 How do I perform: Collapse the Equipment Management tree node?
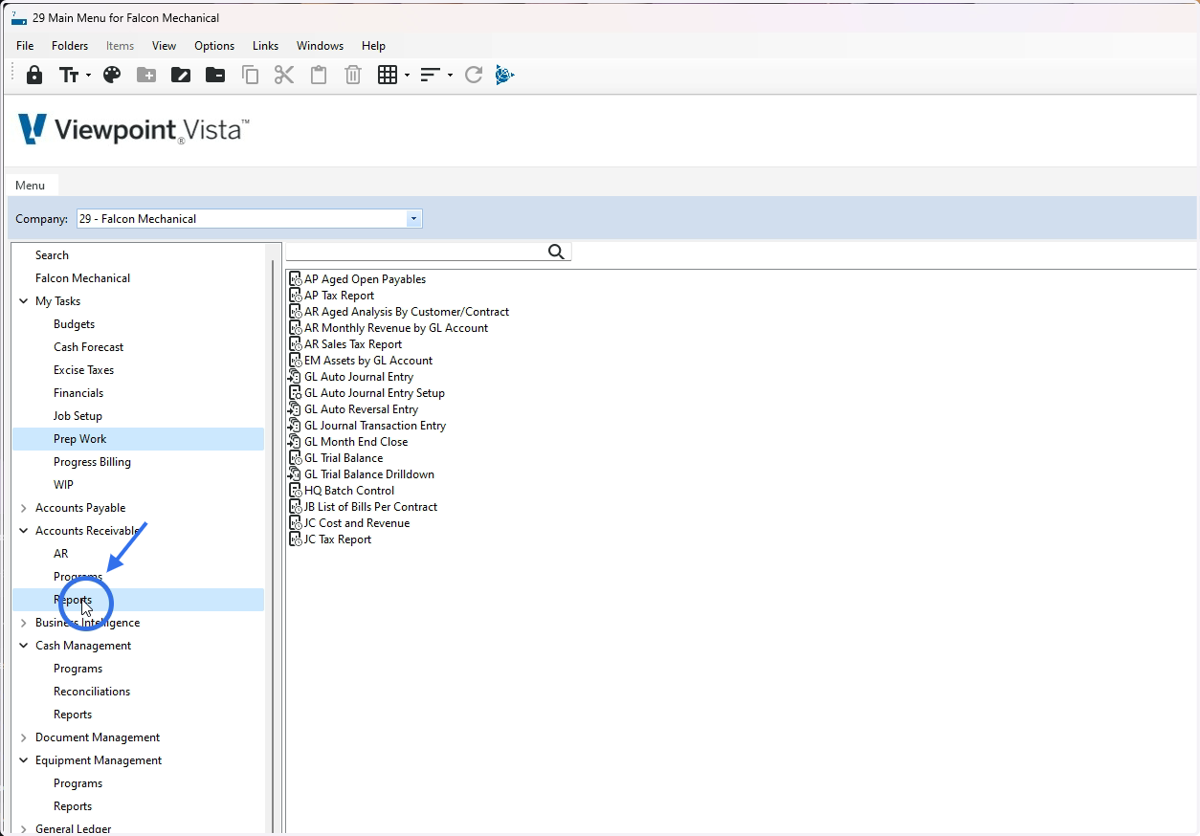point(24,761)
